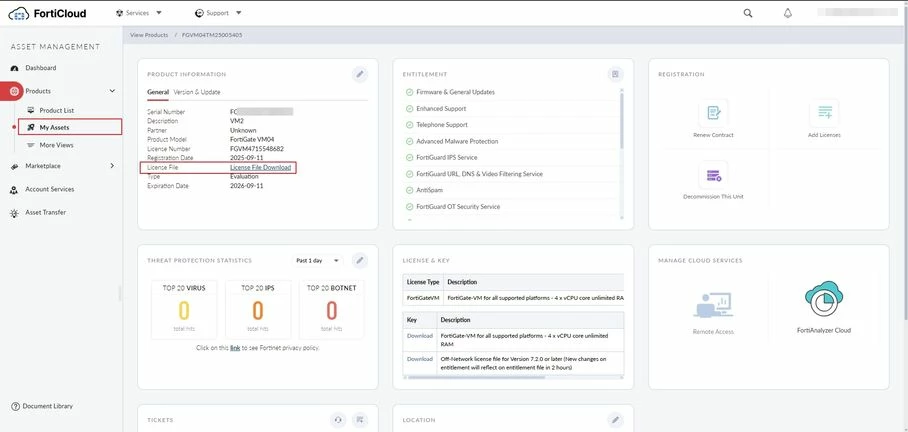Edit Product Information with pencil icon
Image resolution: width=908 pixels, height=432 pixels.
(x=360, y=74)
